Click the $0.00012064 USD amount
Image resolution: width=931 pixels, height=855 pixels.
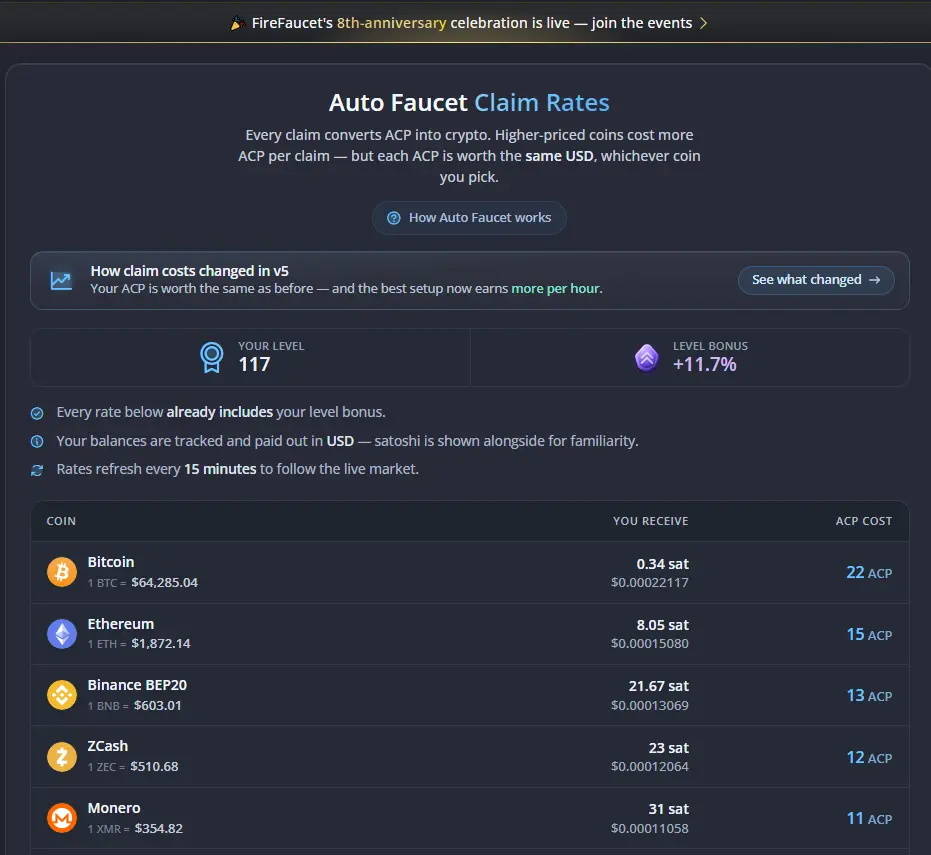(650, 767)
